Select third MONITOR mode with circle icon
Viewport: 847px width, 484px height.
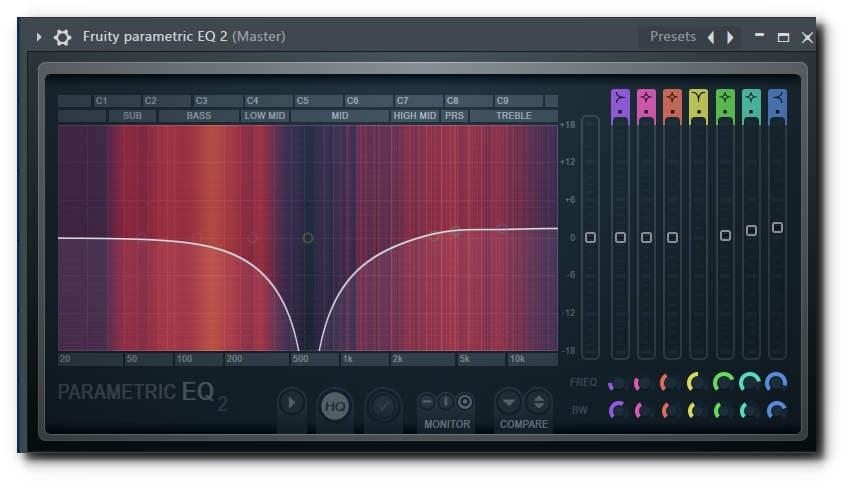coord(465,402)
